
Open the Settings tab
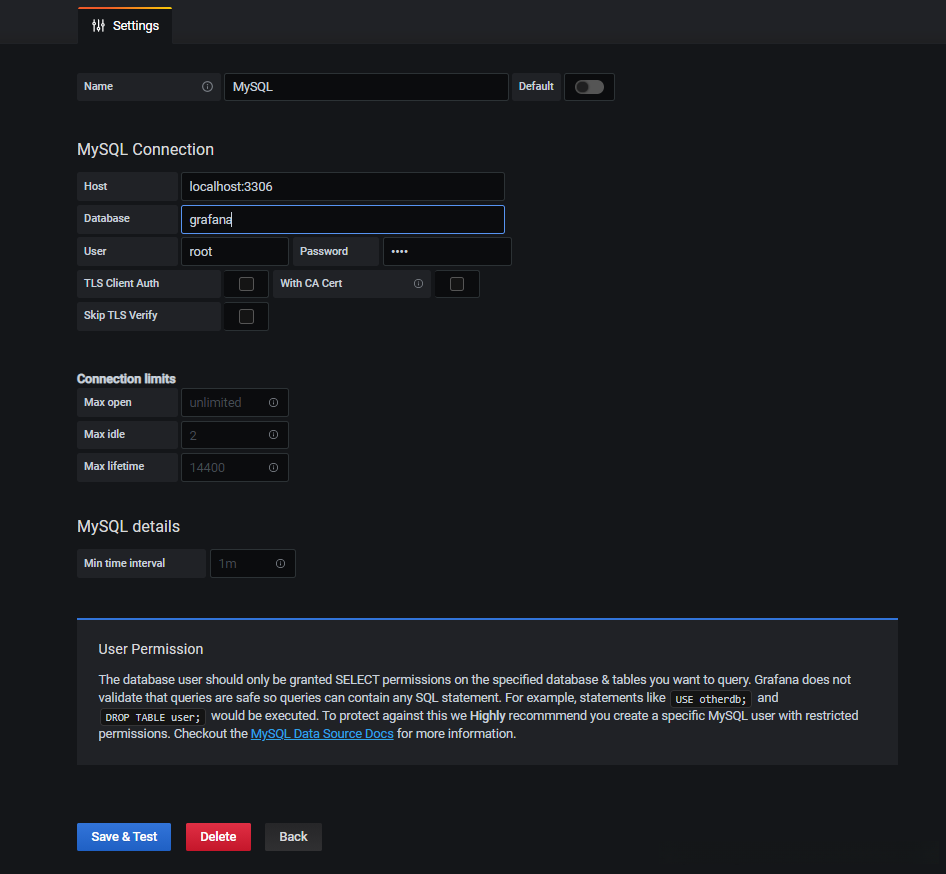tap(125, 25)
